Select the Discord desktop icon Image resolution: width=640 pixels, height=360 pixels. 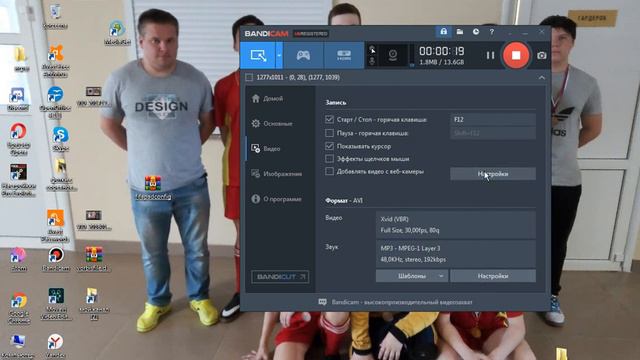coord(18,99)
